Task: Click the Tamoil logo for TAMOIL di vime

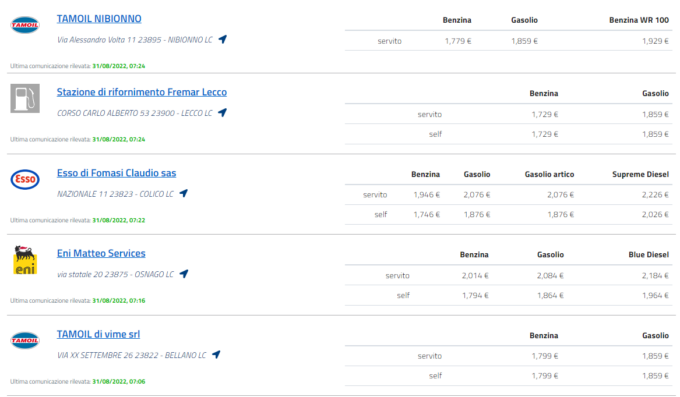Action: [x=25, y=340]
